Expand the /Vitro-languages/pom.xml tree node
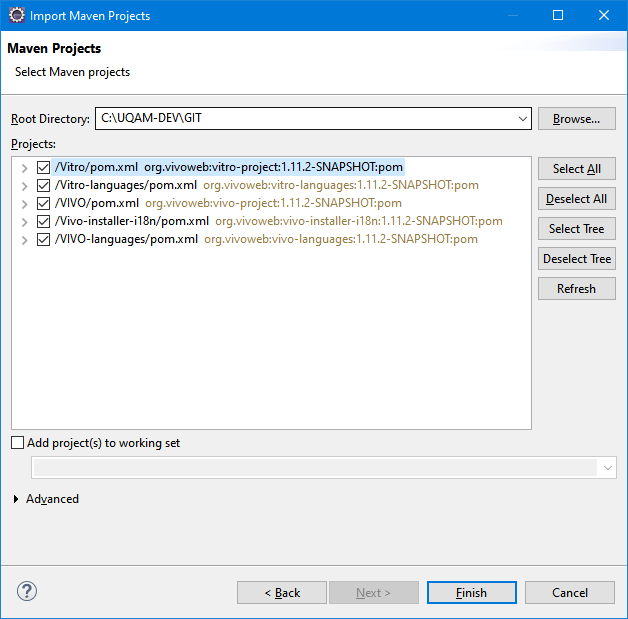 coord(24,186)
